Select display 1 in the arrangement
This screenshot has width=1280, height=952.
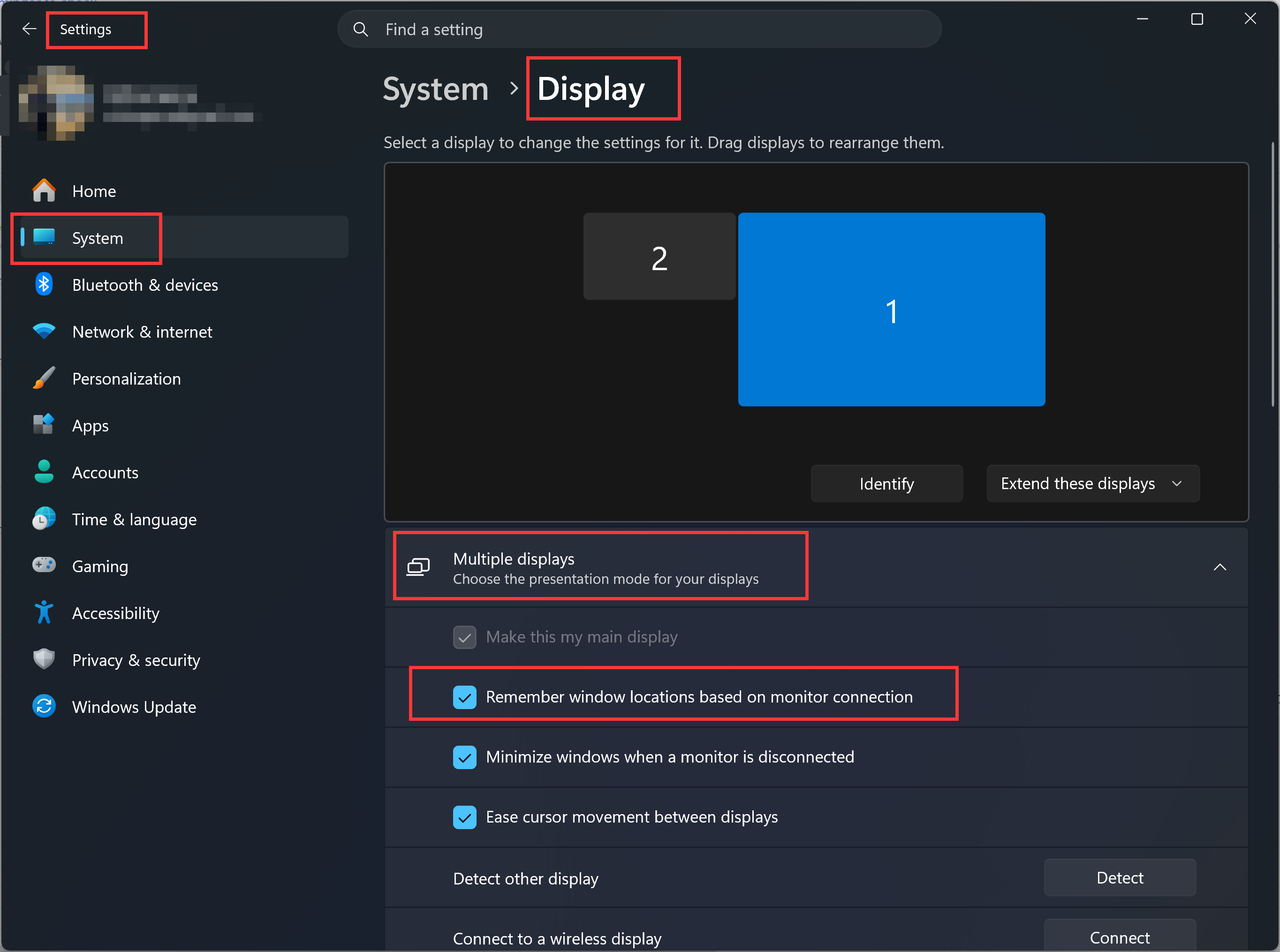(x=891, y=310)
